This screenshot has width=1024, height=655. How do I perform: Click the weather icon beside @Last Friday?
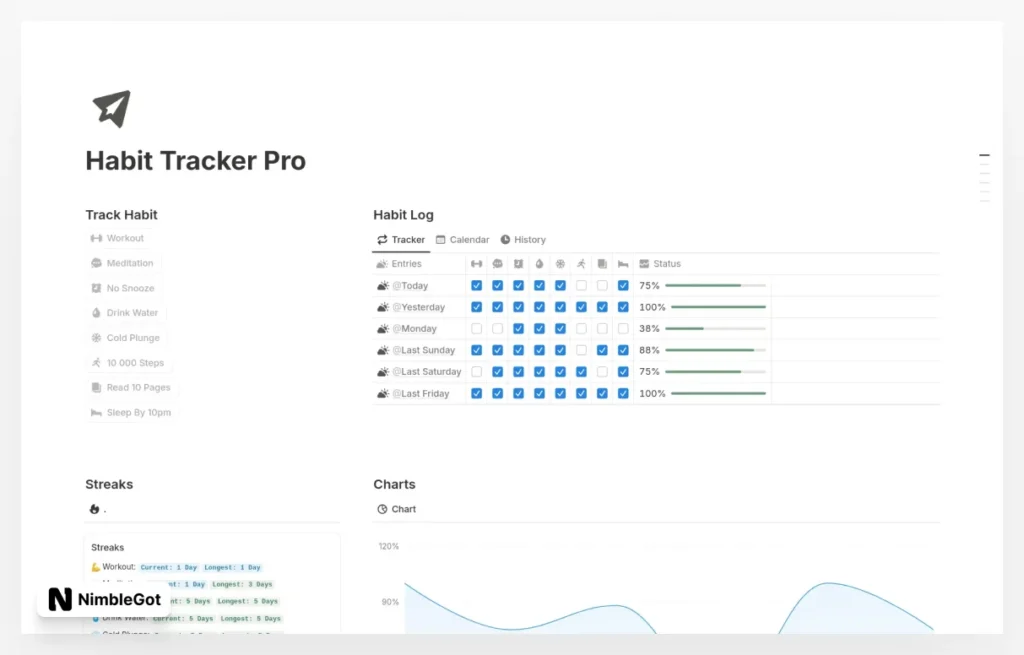point(383,394)
